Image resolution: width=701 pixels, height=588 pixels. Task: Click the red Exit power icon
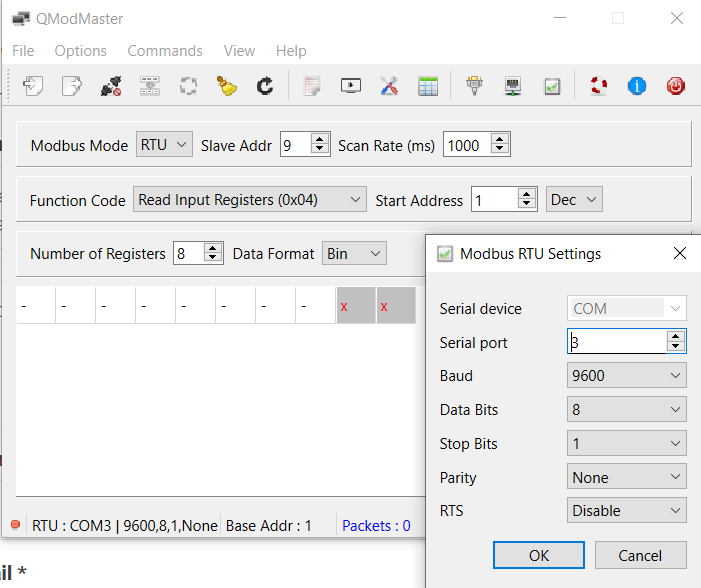(676, 86)
